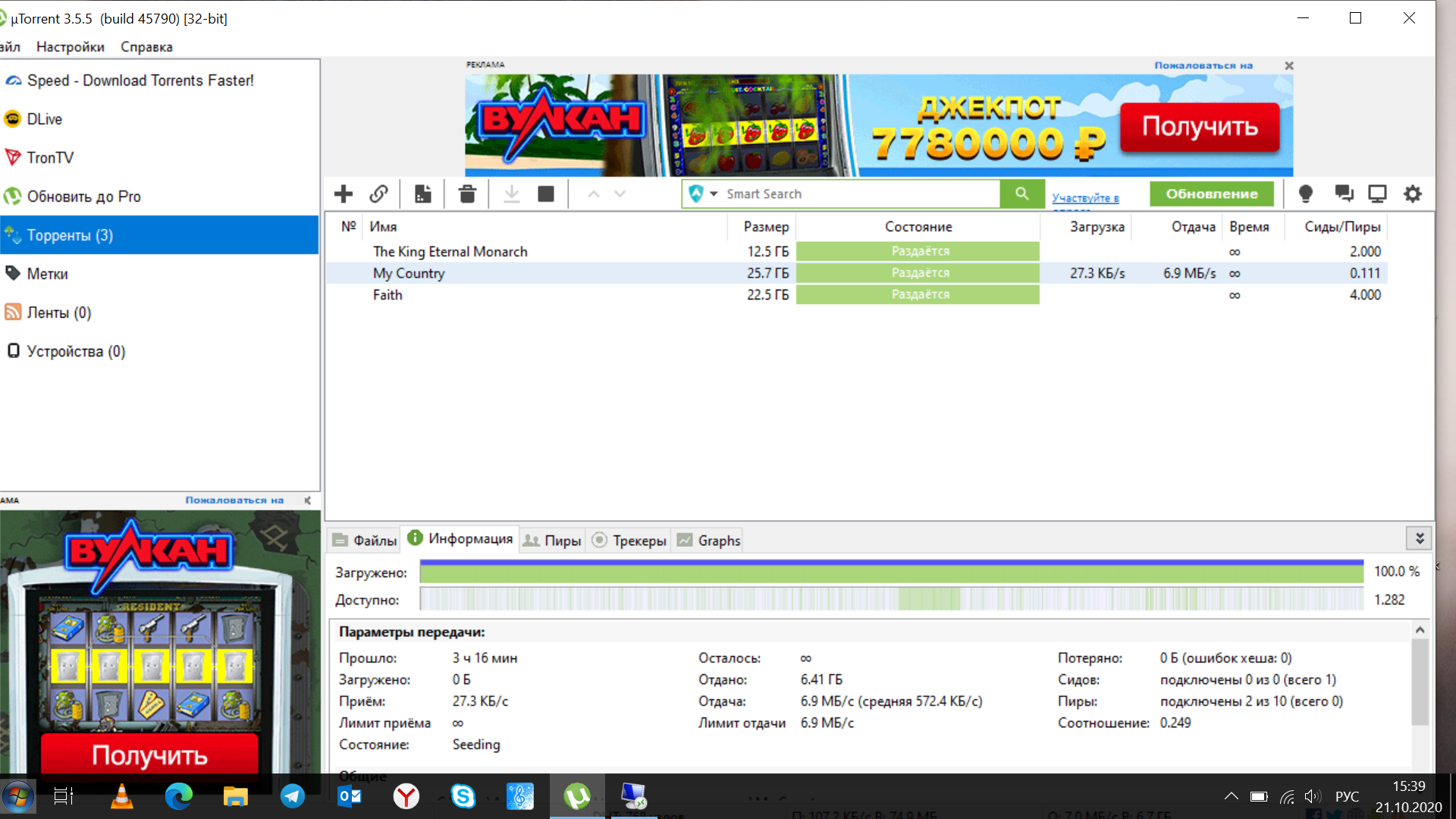Click the lightbulb icon in toolbar
Viewport: 1456px width, 819px height.
[1306, 194]
